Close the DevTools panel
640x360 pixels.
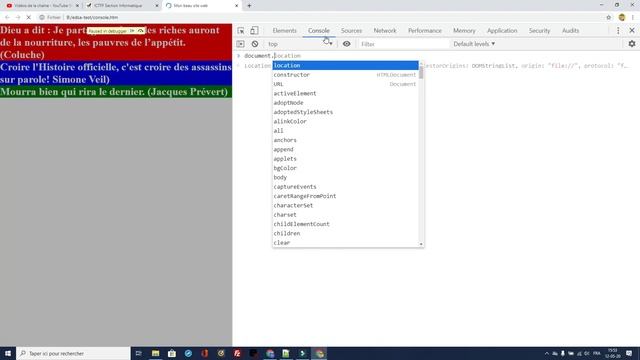click(632, 31)
